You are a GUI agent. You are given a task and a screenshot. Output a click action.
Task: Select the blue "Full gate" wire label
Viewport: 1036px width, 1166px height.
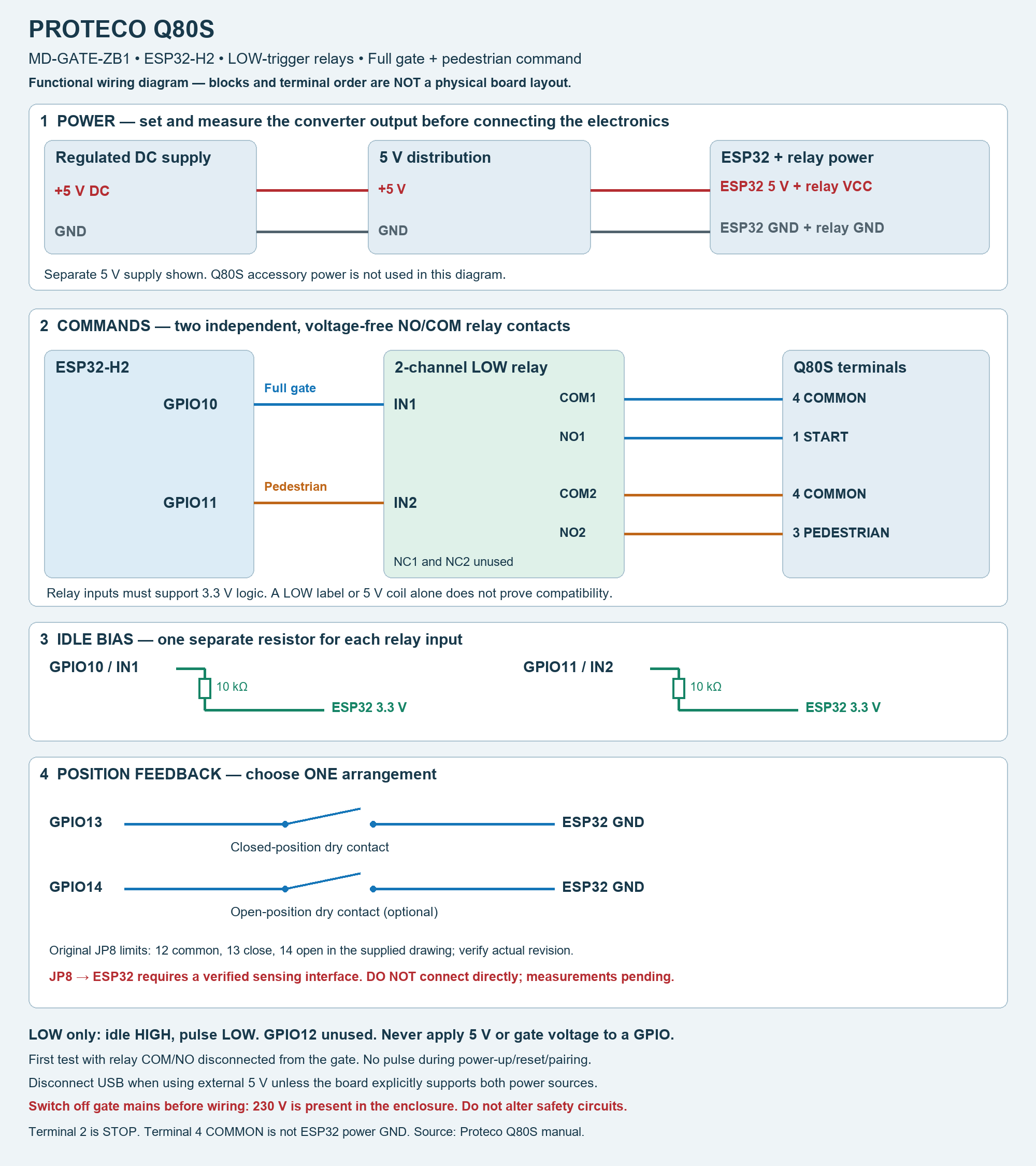(290, 389)
